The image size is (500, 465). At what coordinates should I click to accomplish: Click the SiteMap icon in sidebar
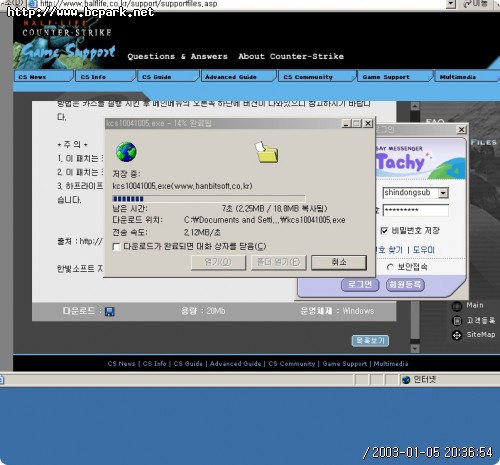coord(457,335)
